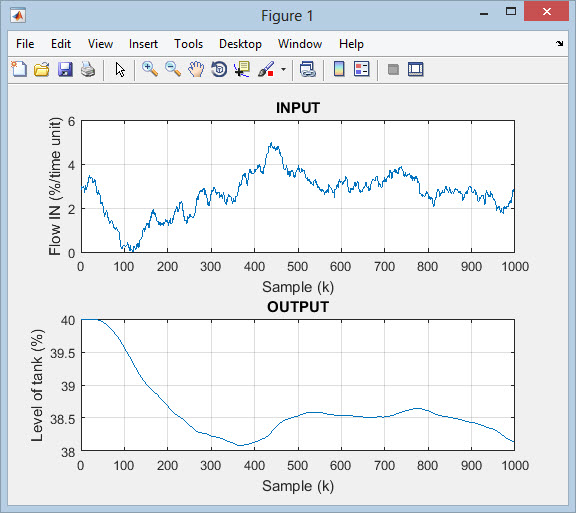The width and height of the screenshot is (576, 513).
Task: Click Show Plot Tools and dock icon
Action: (415, 69)
